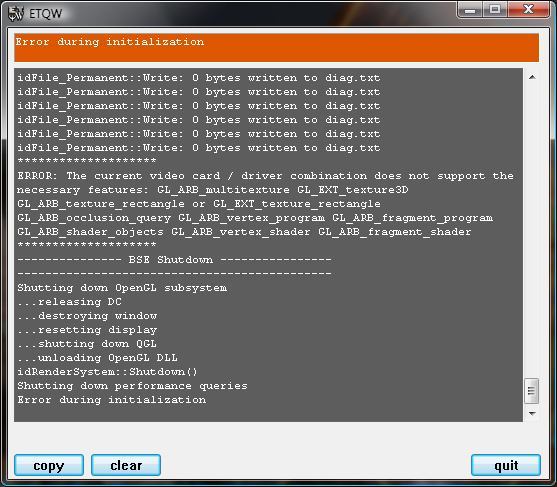Click the ETQW window title text

click(x=45, y=14)
